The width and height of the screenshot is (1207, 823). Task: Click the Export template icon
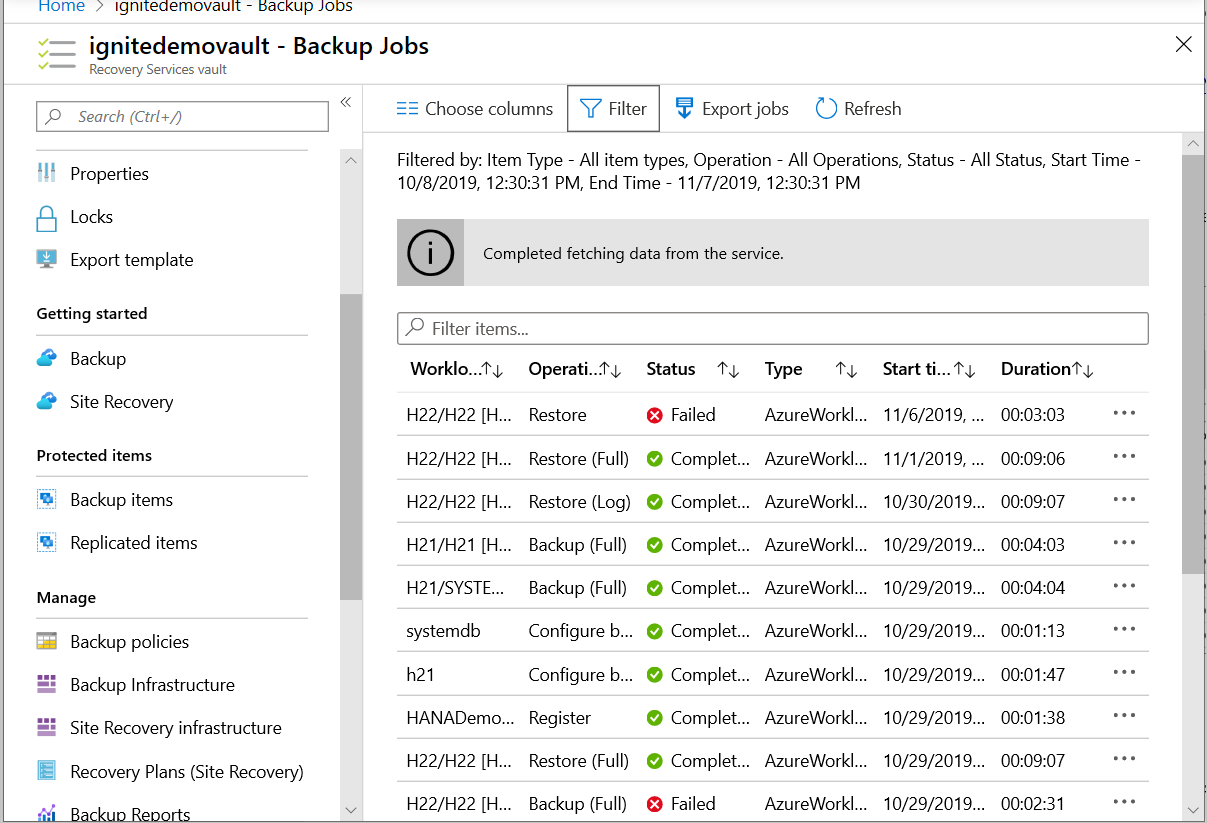(48, 259)
